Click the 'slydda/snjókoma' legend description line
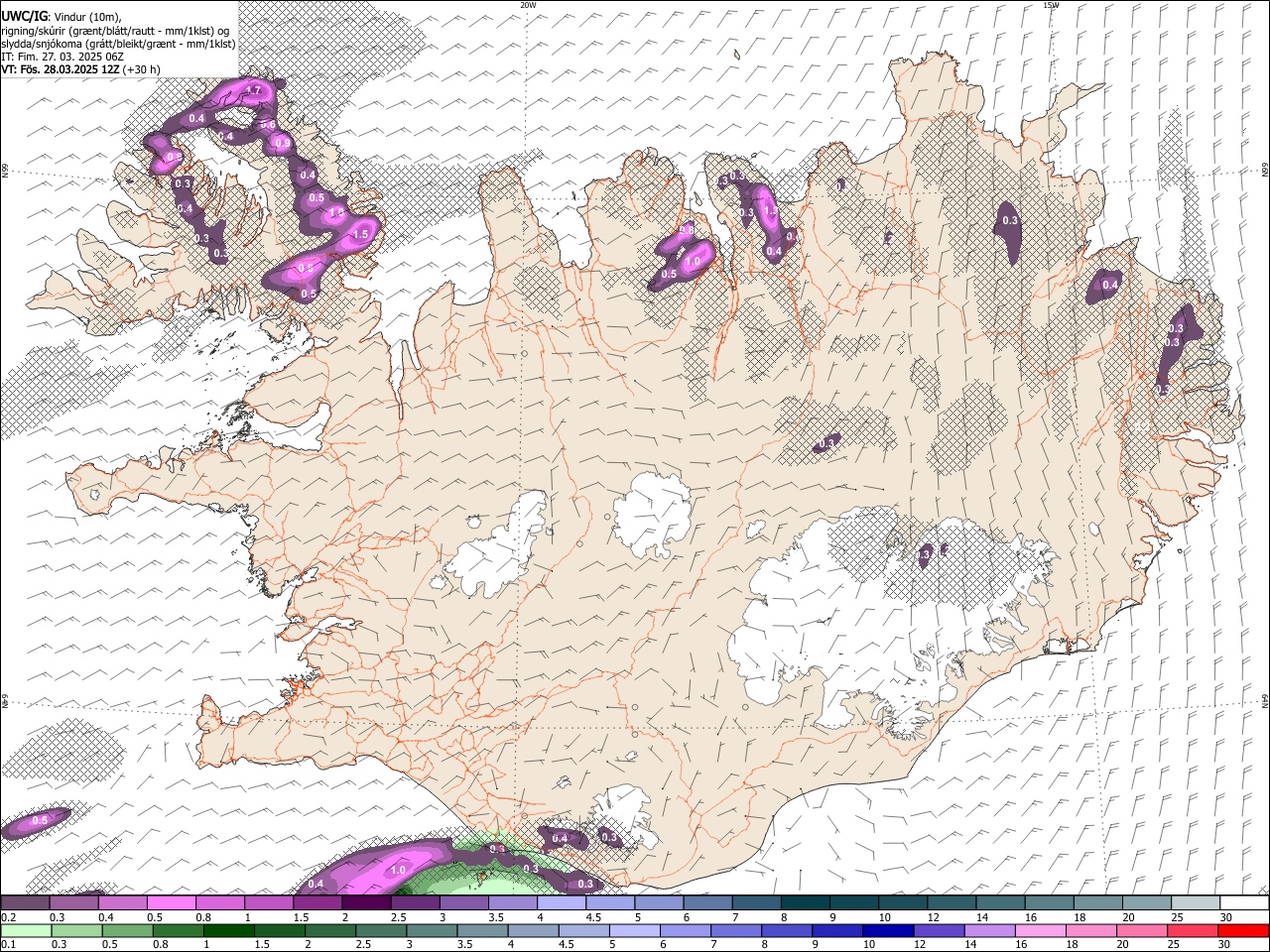The image size is (1270, 952). point(118,44)
